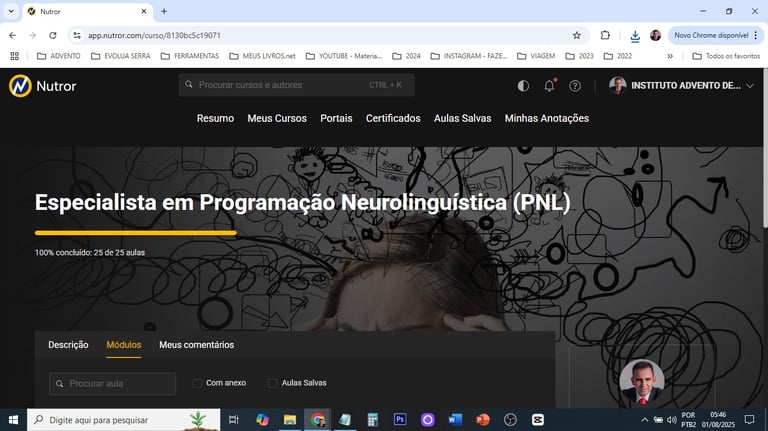Image resolution: width=768 pixels, height=431 pixels.
Task: Open the Windows Start menu
Action: pos(13,420)
